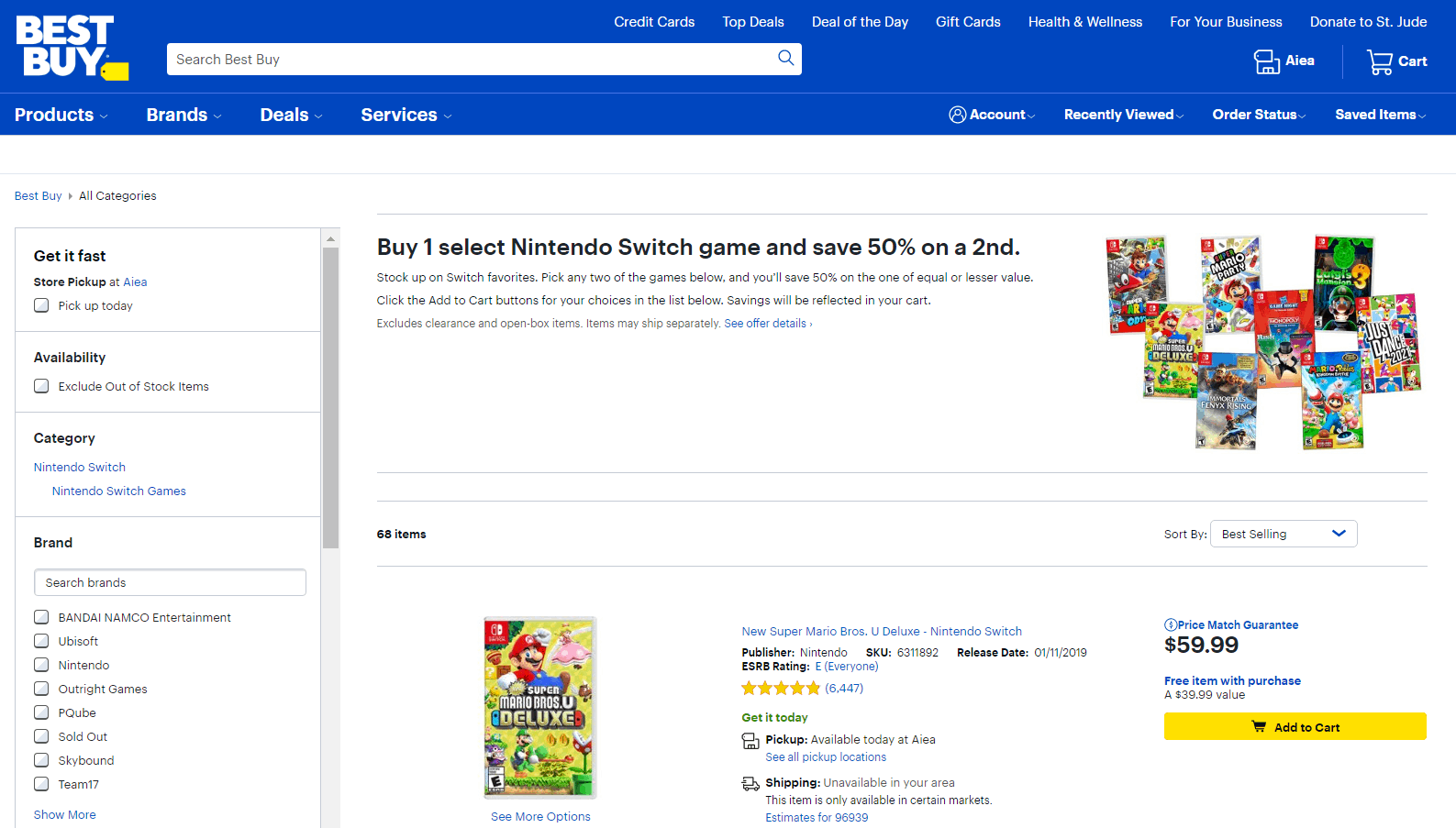This screenshot has height=828, width=1456.
Task: Click the sidebar scroll-up arrow
Action: [330, 238]
